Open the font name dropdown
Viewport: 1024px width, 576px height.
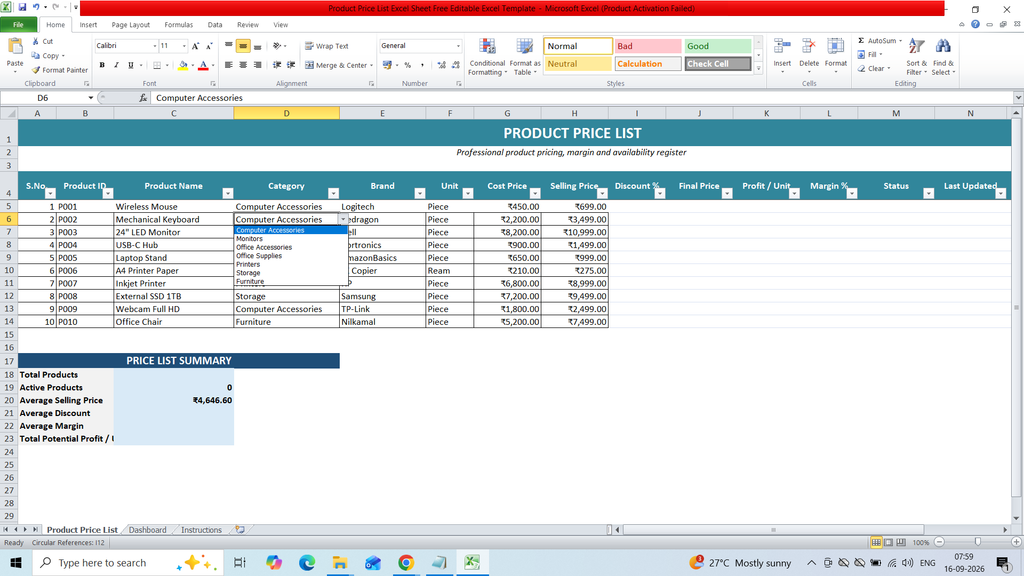pos(155,46)
